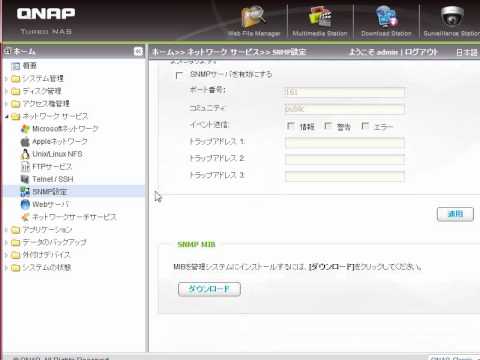Select Microsoftネットワーク tree item
480x360 pixels.
click(65, 129)
